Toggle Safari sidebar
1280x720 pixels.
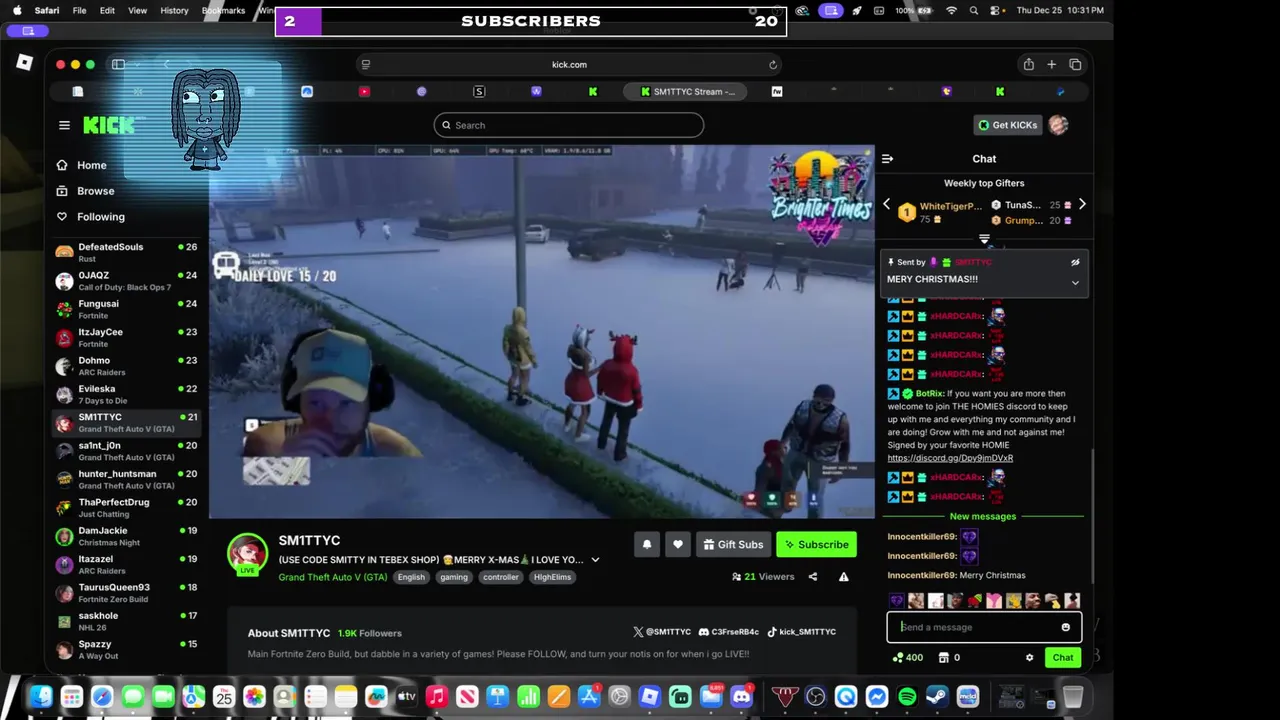pyautogui.click(x=118, y=65)
